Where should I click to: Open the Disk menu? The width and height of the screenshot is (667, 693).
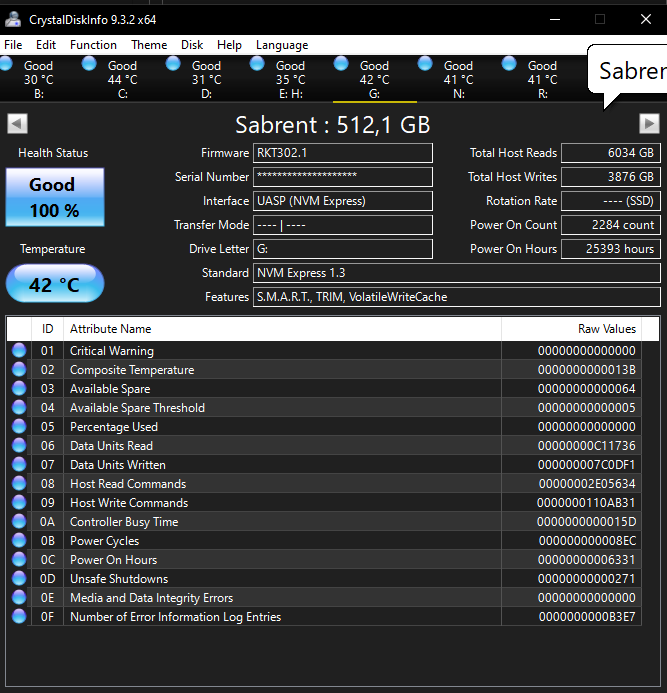[x=192, y=45]
